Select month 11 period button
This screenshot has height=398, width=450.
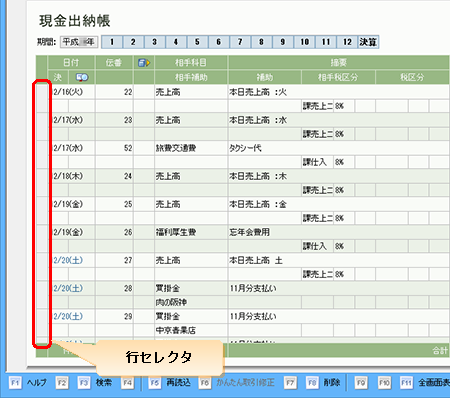326,42
